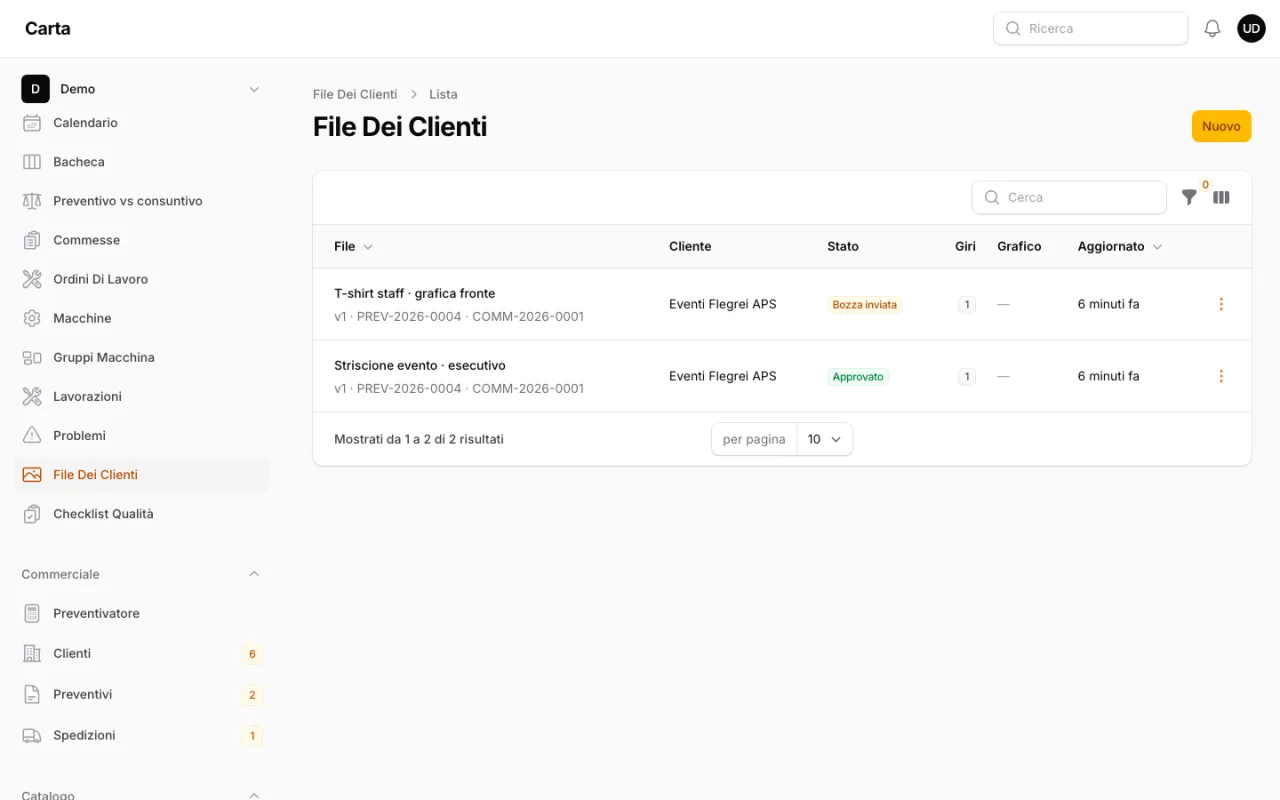Click the Nuovo button
Viewport: 1280px width, 800px height.
[x=1221, y=126]
